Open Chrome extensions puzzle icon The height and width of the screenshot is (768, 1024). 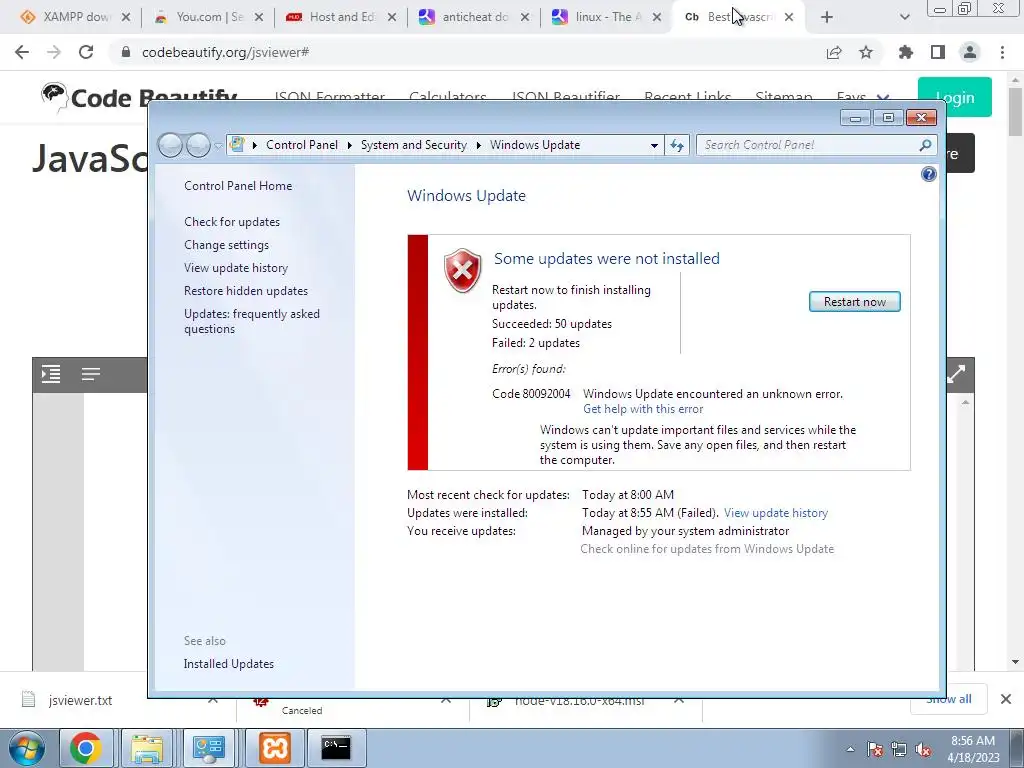pos(906,52)
